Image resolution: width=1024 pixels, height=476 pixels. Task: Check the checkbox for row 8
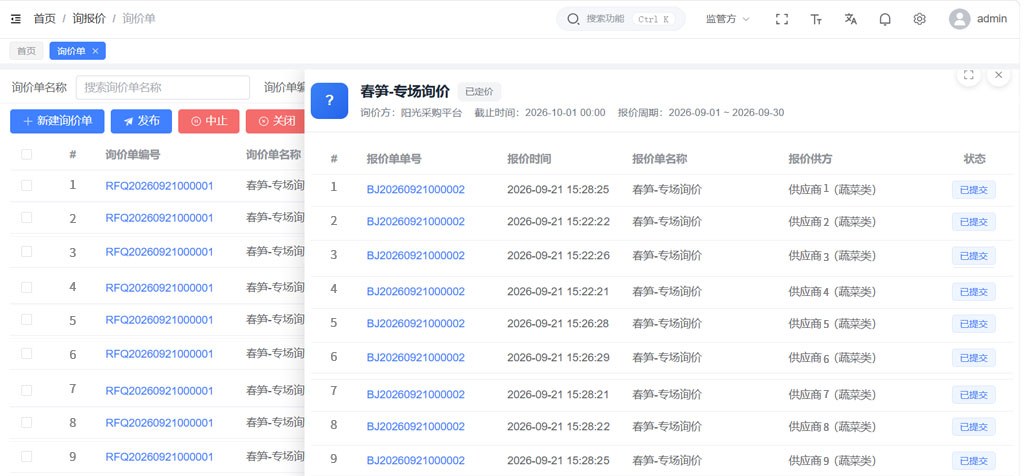coord(26,422)
